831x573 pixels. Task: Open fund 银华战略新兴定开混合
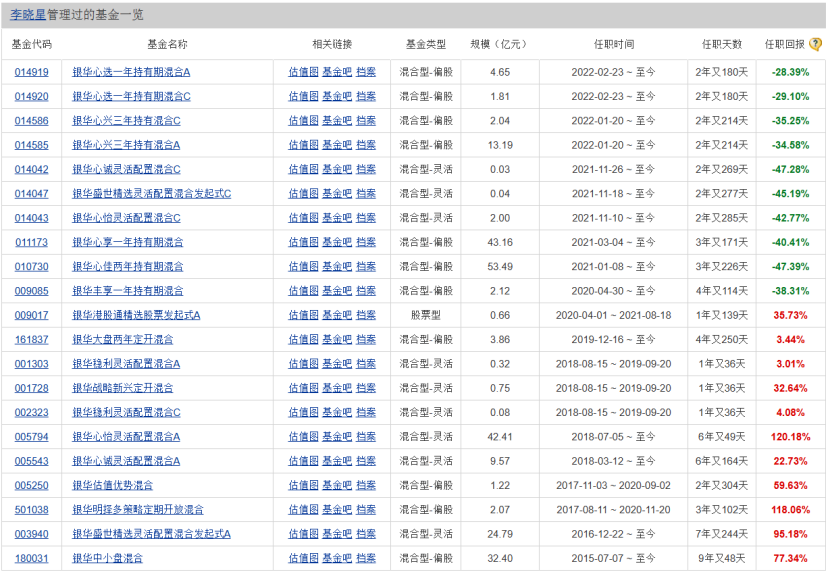[x=122, y=389]
